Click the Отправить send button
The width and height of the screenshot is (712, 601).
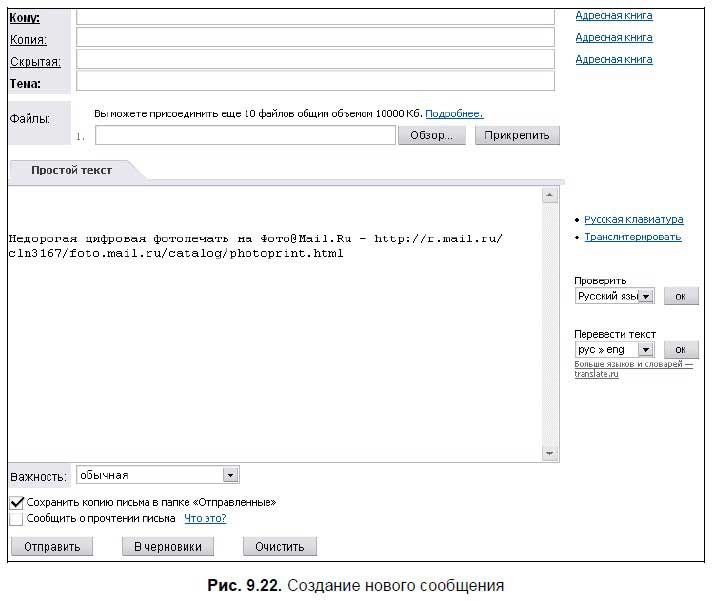tap(52, 547)
